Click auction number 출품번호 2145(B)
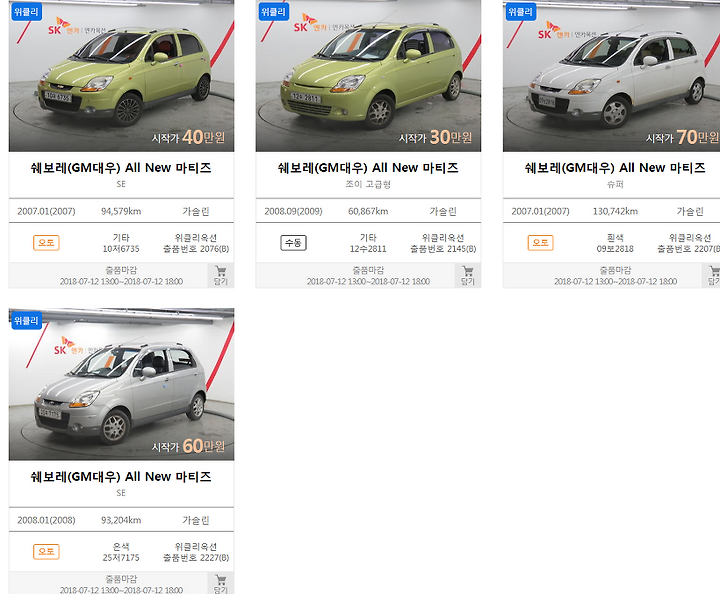 click(443, 249)
